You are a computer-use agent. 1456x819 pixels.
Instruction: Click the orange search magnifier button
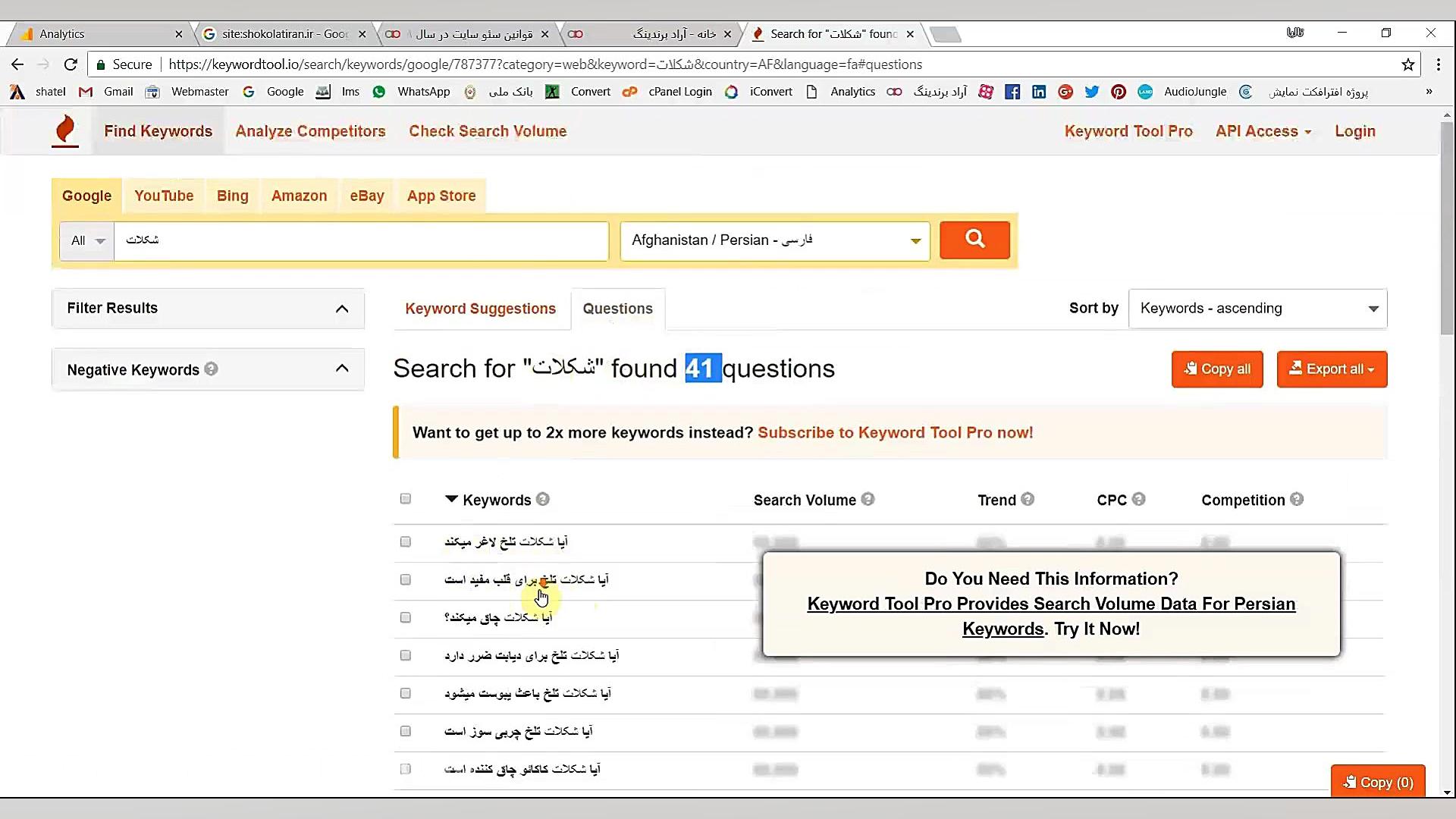pyautogui.click(x=974, y=240)
